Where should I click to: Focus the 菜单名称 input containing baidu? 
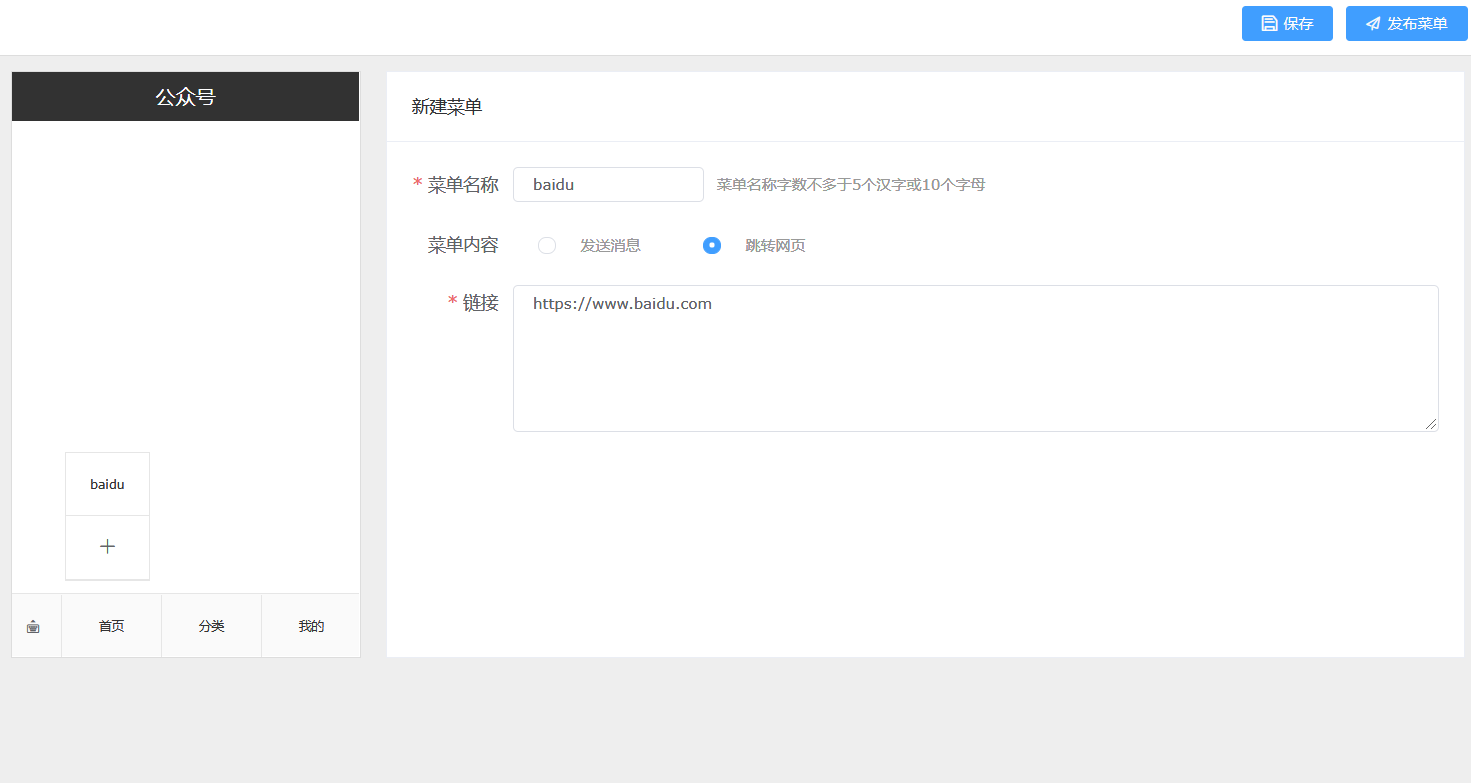pyautogui.click(x=608, y=184)
